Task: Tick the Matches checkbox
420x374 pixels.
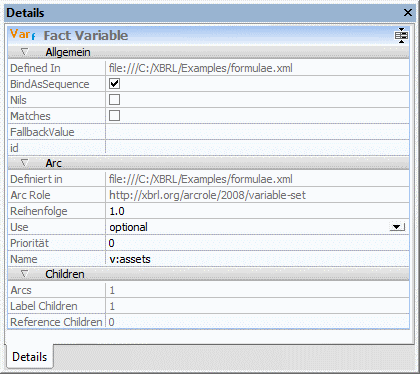Action: tap(114, 116)
